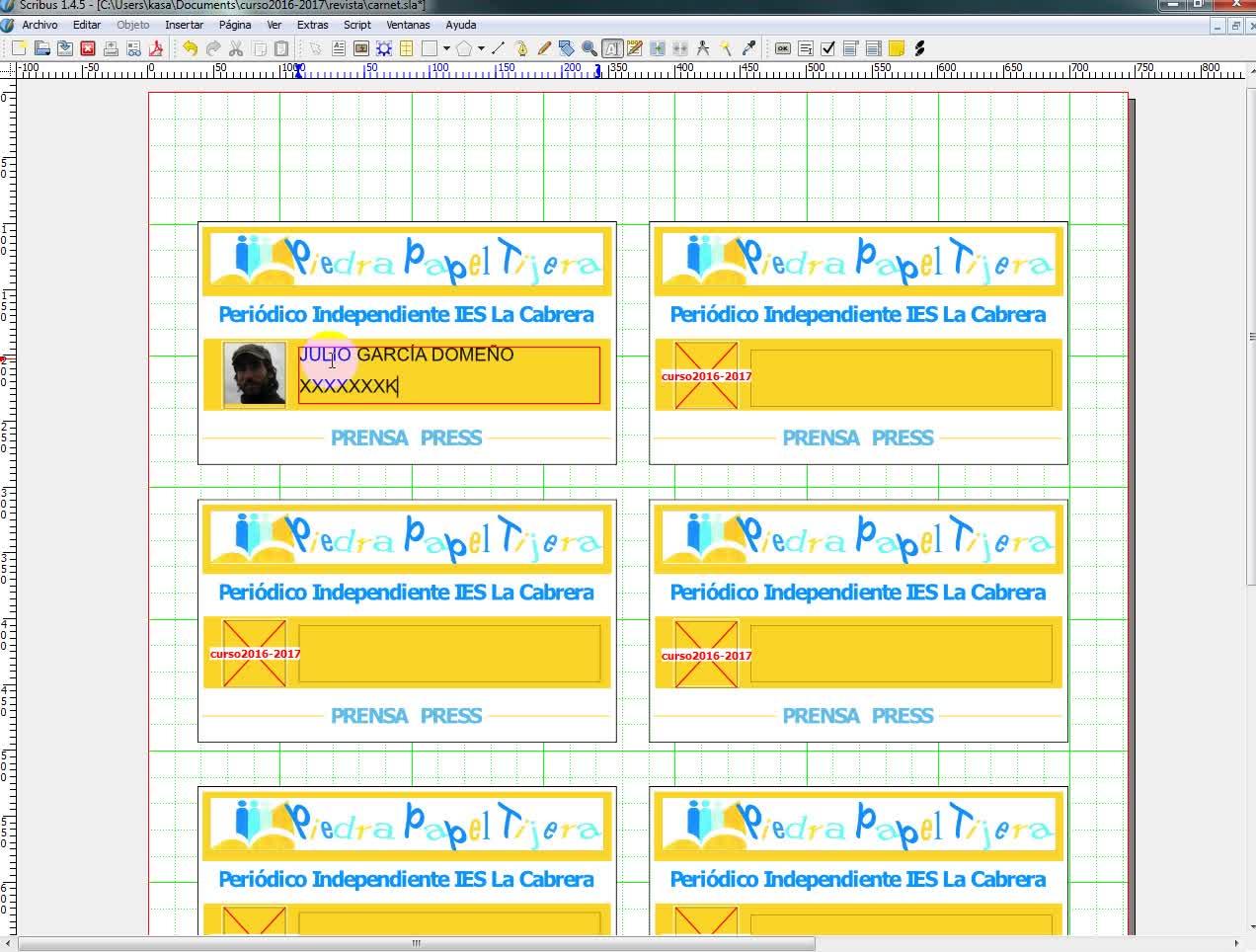This screenshot has height=952, width=1256.
Task: Insert a PDF Push Button (OK icon)
Action: [783, 48]
